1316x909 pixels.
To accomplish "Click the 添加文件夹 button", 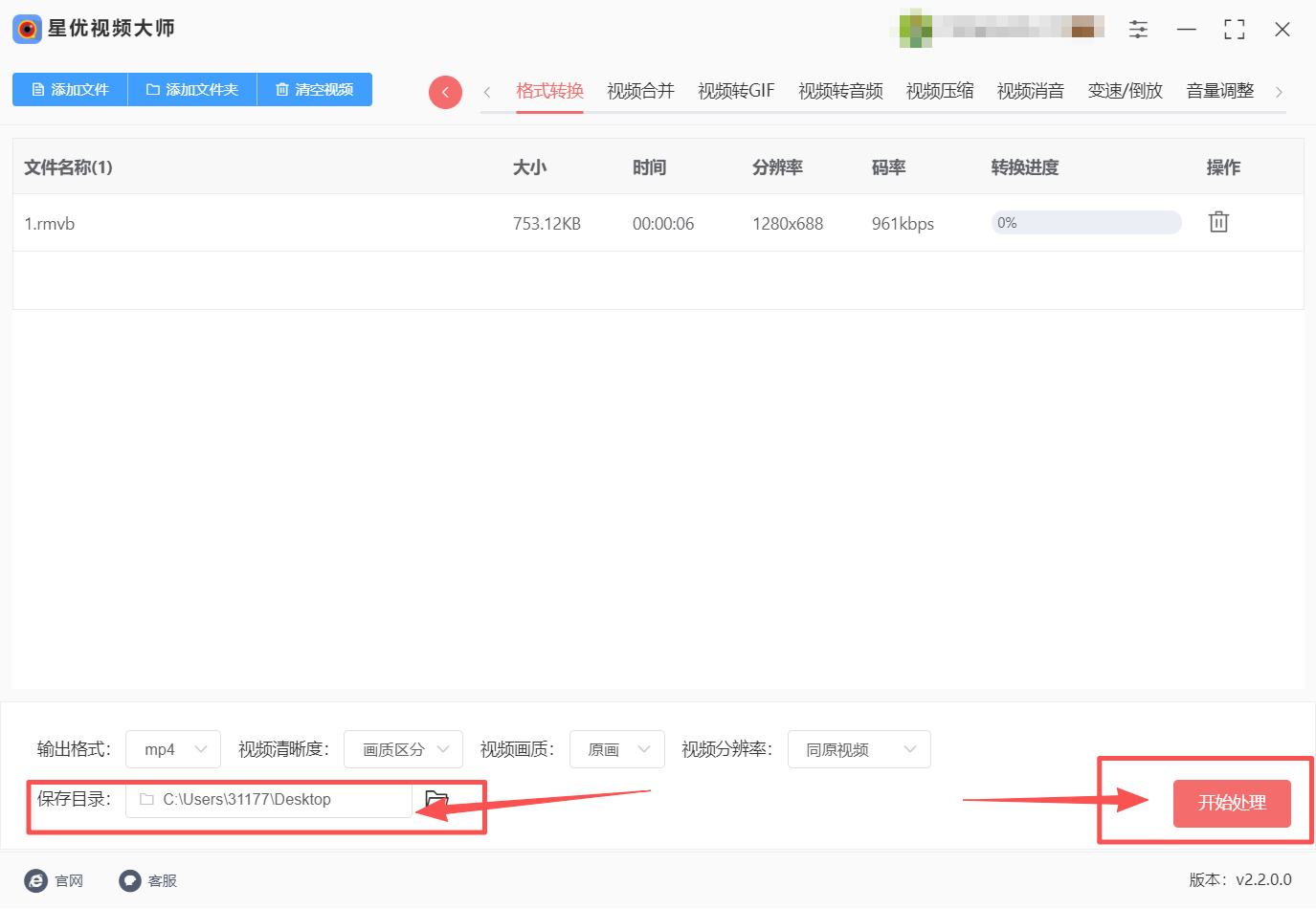I will click(x=192, y=90).
